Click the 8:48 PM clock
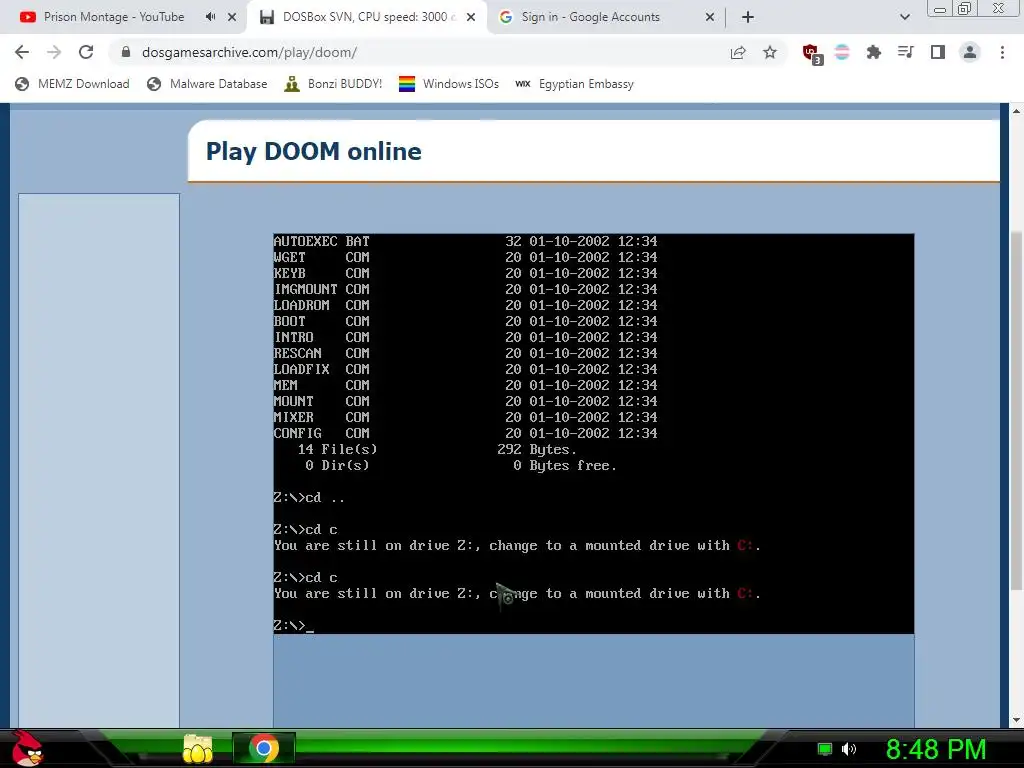 point(936,749)
